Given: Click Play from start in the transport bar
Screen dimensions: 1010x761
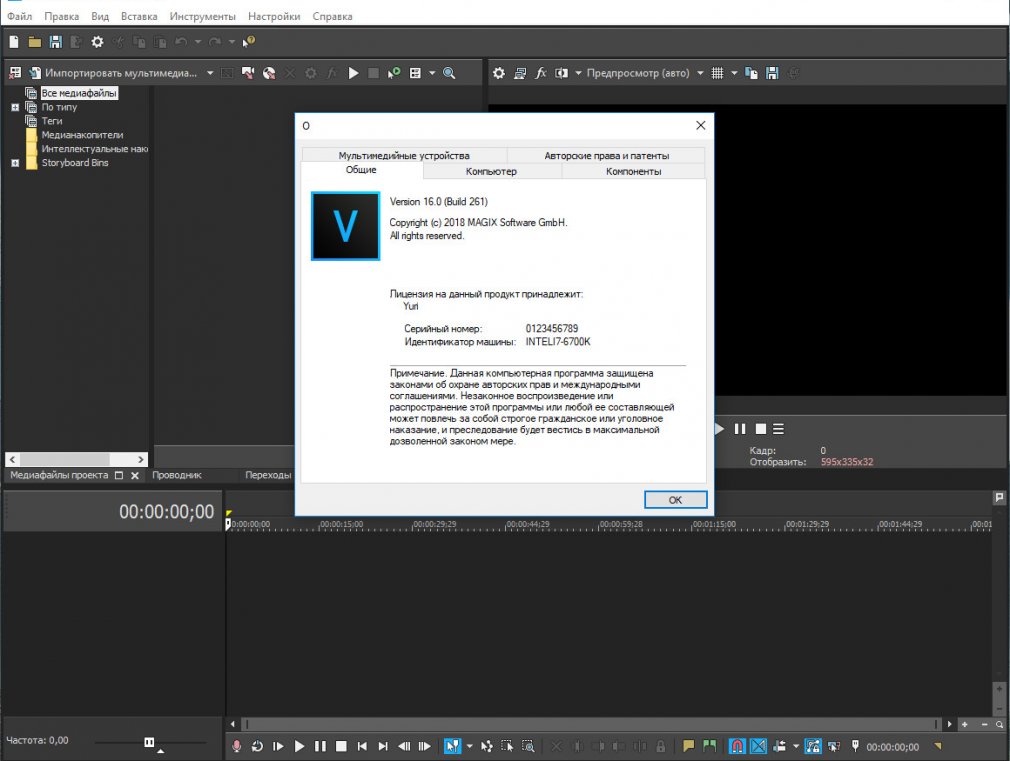Looking at the screenshot, I should [x=278, y=746].
